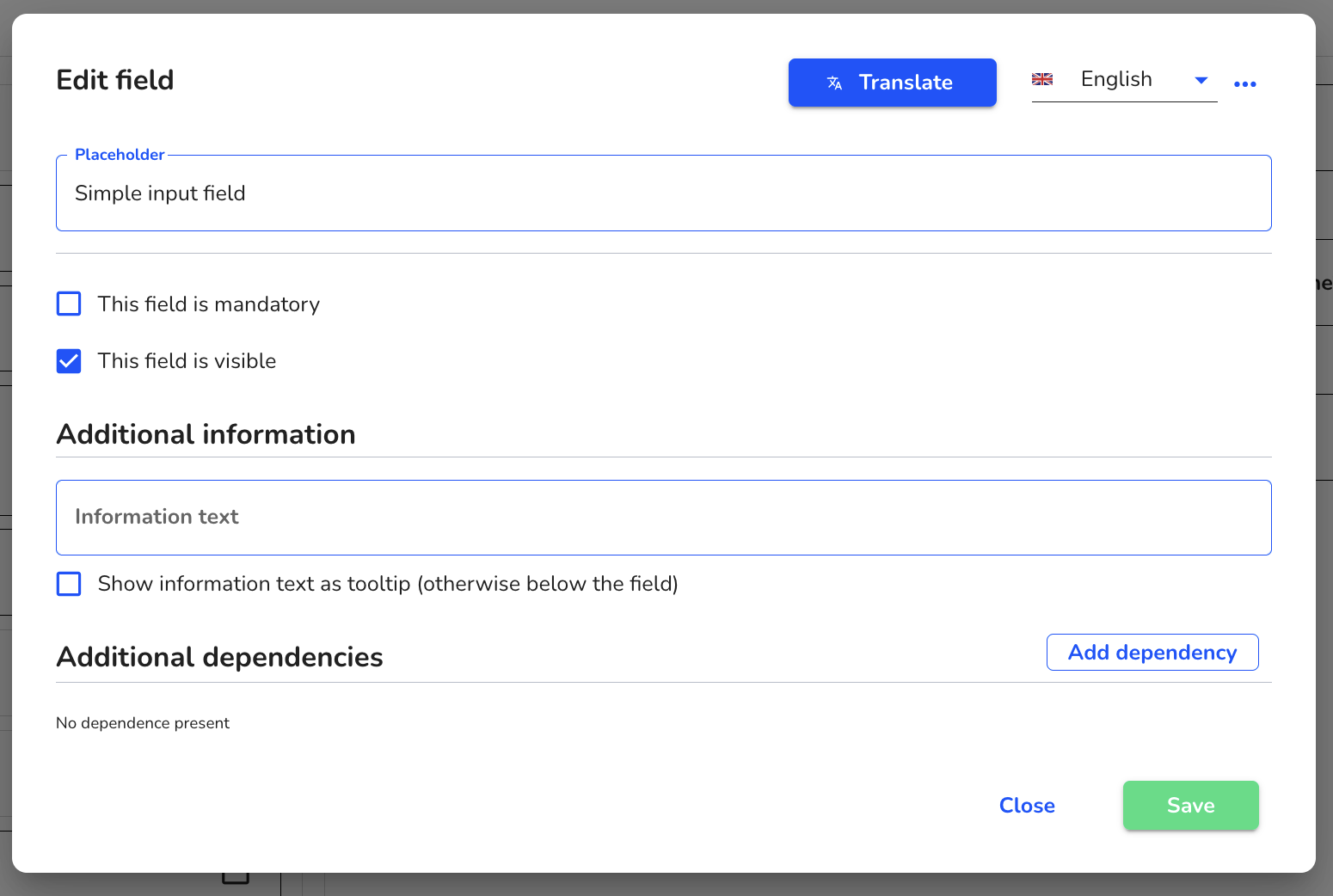1333x896 pixels.
Task: Click the 'No dependence present' text
Action: tap(143, 723)
